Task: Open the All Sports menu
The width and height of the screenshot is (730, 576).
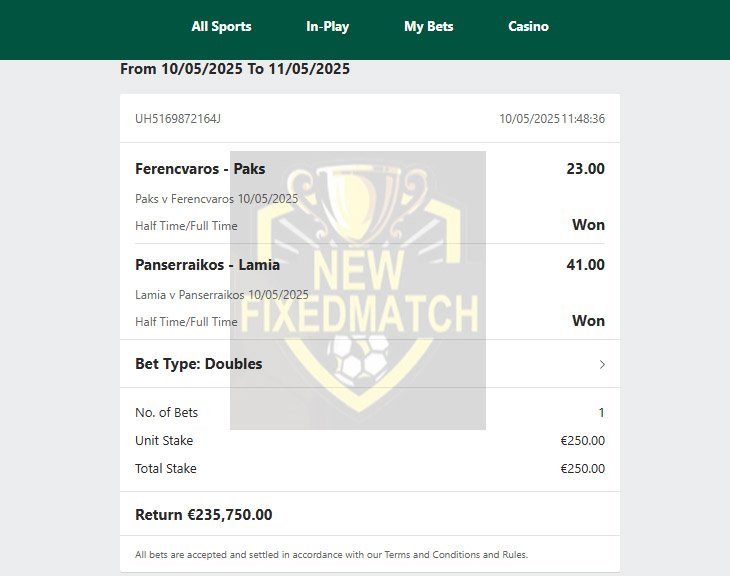Action: [221, 27]
